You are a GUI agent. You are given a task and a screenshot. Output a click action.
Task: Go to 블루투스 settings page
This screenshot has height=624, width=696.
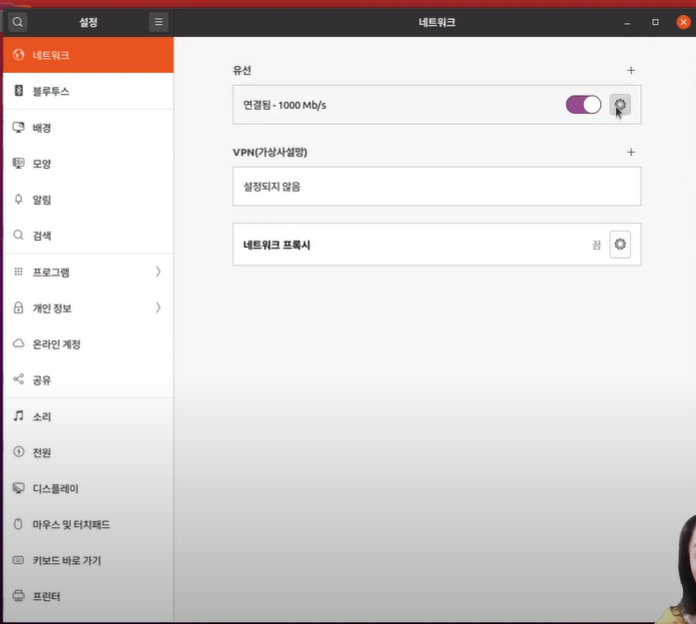click(x=88, y=91)
